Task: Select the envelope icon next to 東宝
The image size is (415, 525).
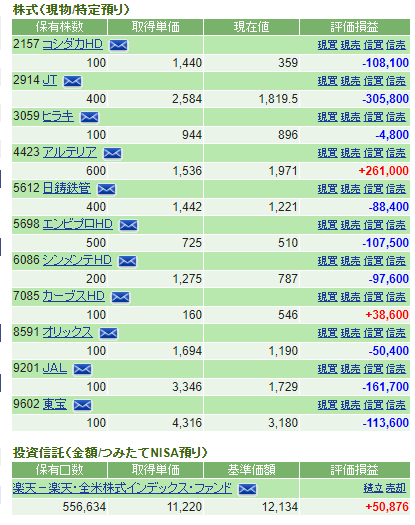Action: [82, 405]
